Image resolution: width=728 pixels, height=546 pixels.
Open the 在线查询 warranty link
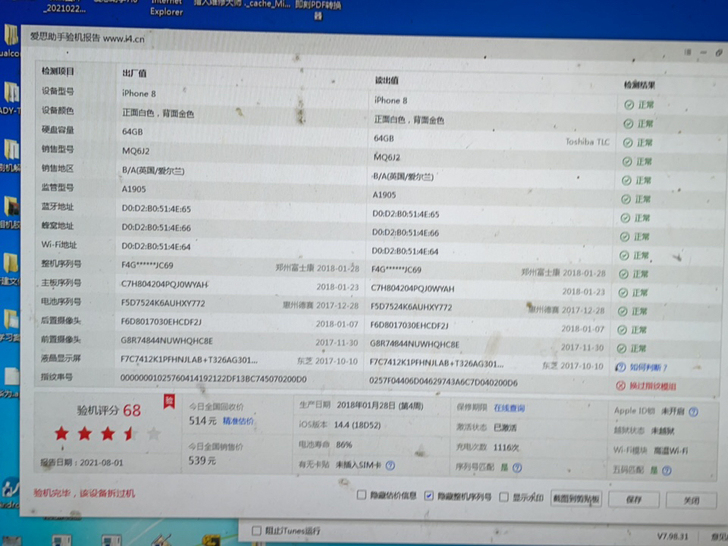click(x=509, y=408)
